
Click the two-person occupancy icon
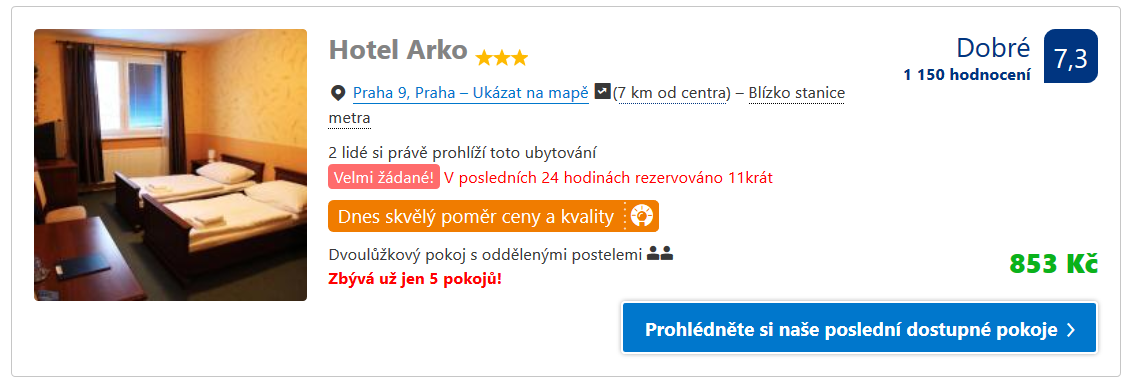click(x=660, y=254)
